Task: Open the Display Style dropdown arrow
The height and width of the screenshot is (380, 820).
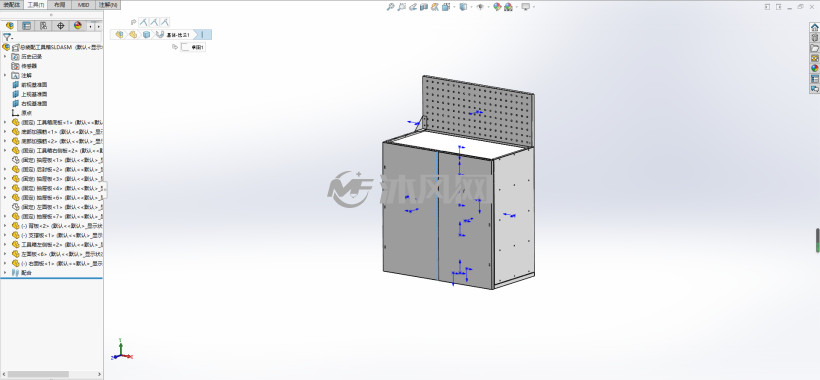Action: coord(471,7)
